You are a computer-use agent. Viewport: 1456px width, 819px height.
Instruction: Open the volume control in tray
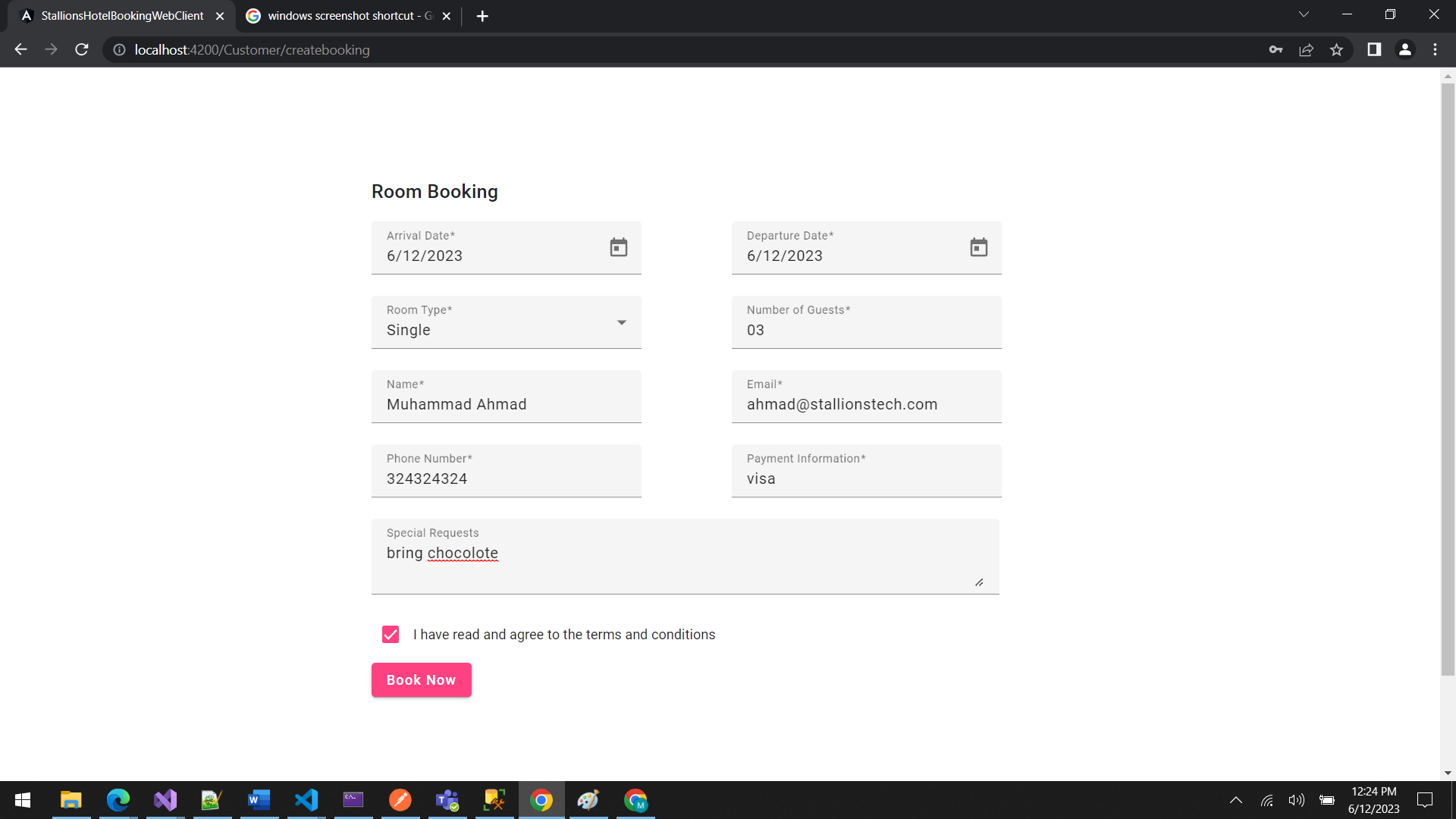(x=1297, y=800)
